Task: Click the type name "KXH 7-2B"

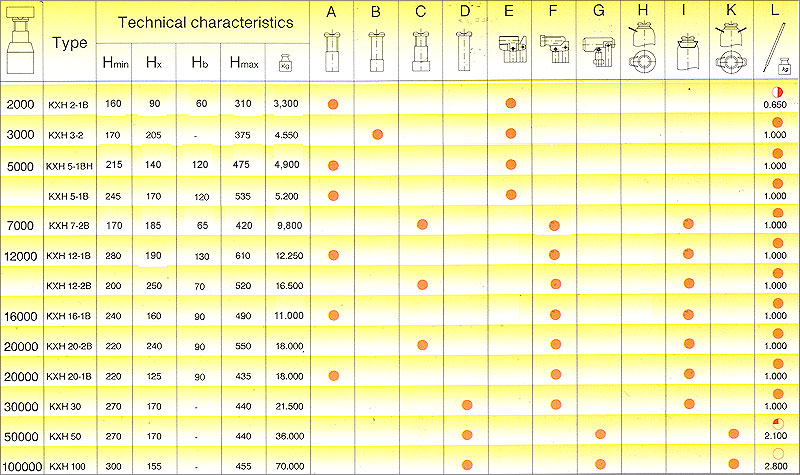Action: coord(69,226)
